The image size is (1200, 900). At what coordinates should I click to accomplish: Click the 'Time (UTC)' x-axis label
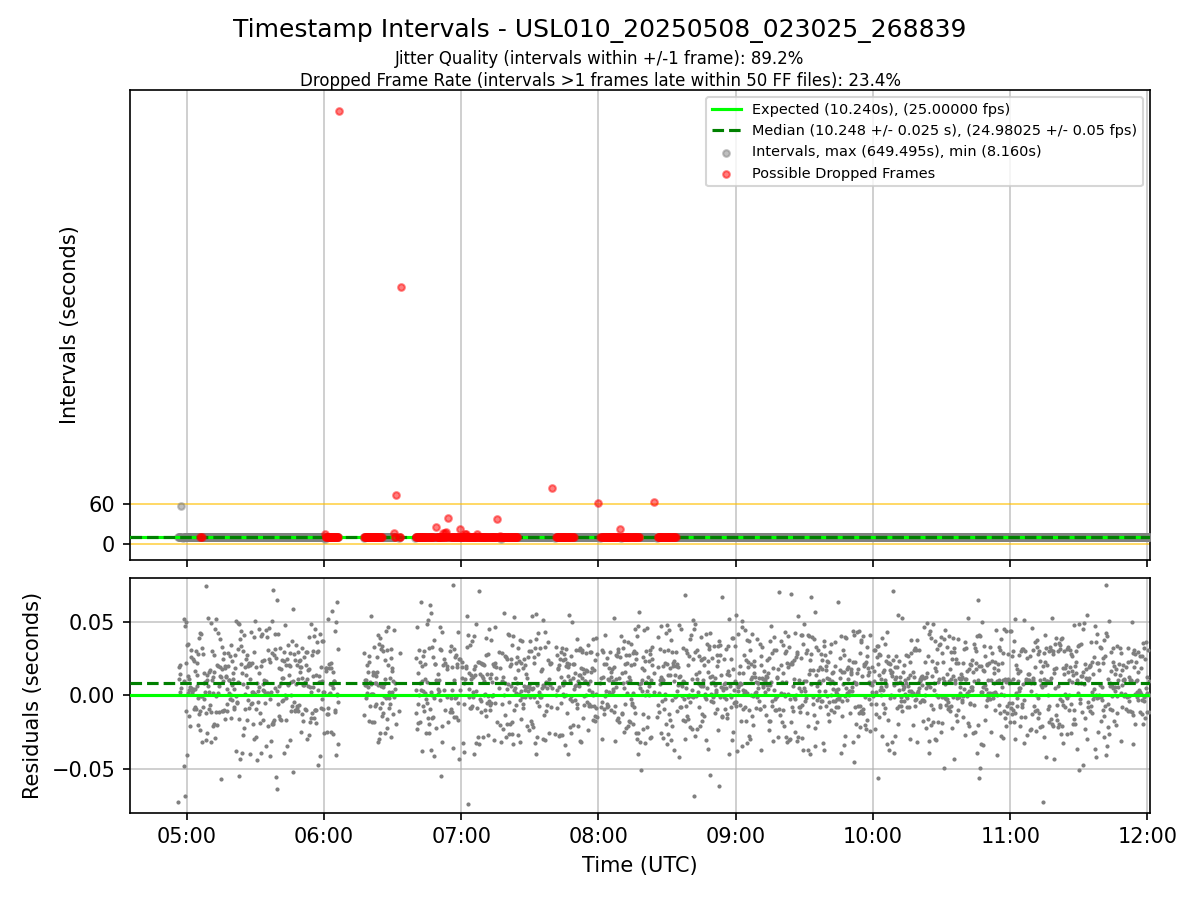tap(639, 865)
